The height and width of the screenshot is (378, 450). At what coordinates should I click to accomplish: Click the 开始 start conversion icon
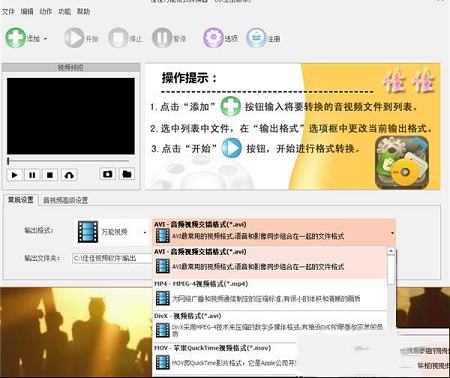(x=74, y=38)
